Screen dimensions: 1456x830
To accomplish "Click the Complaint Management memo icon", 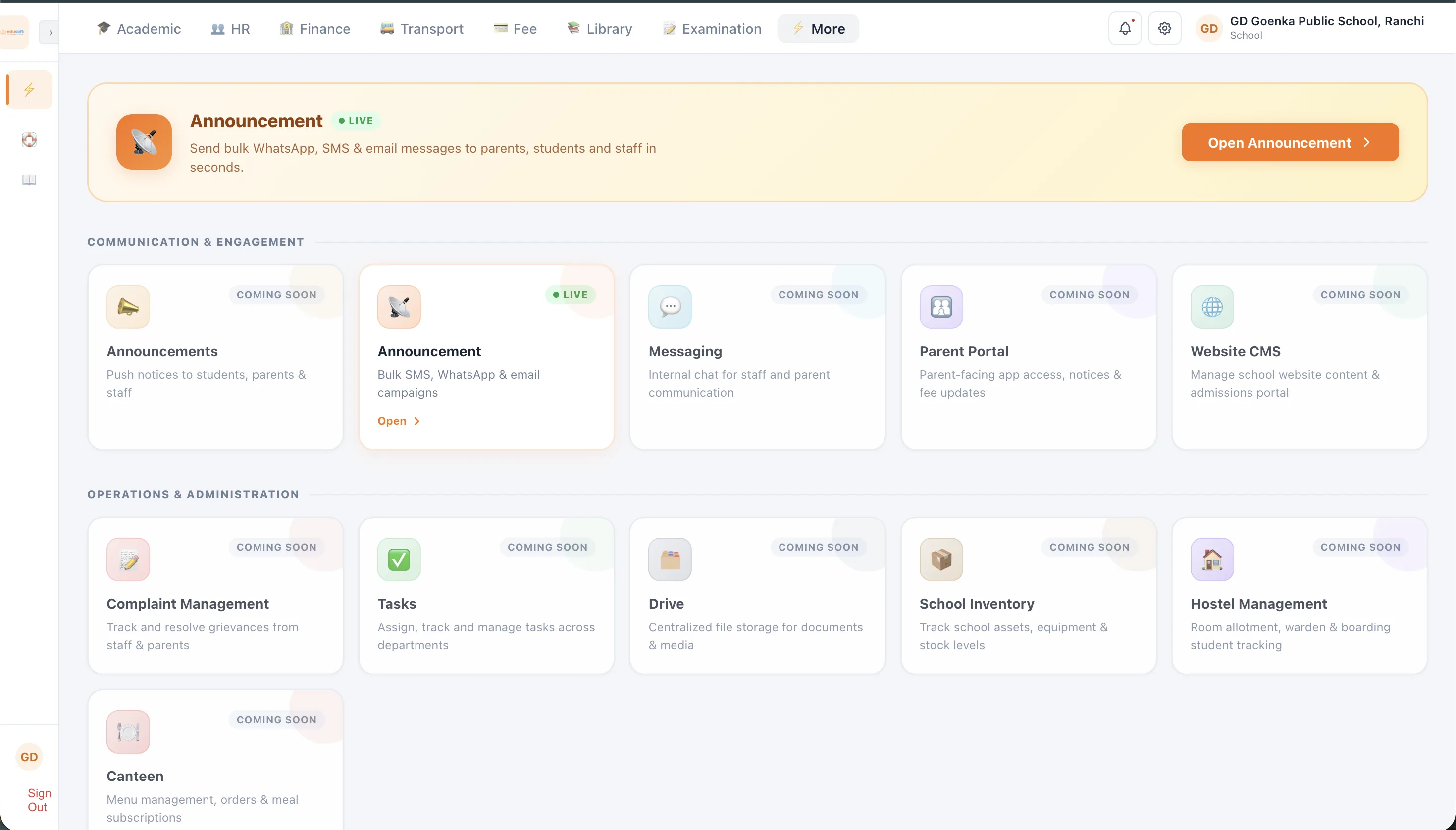I will coord(128,560).
